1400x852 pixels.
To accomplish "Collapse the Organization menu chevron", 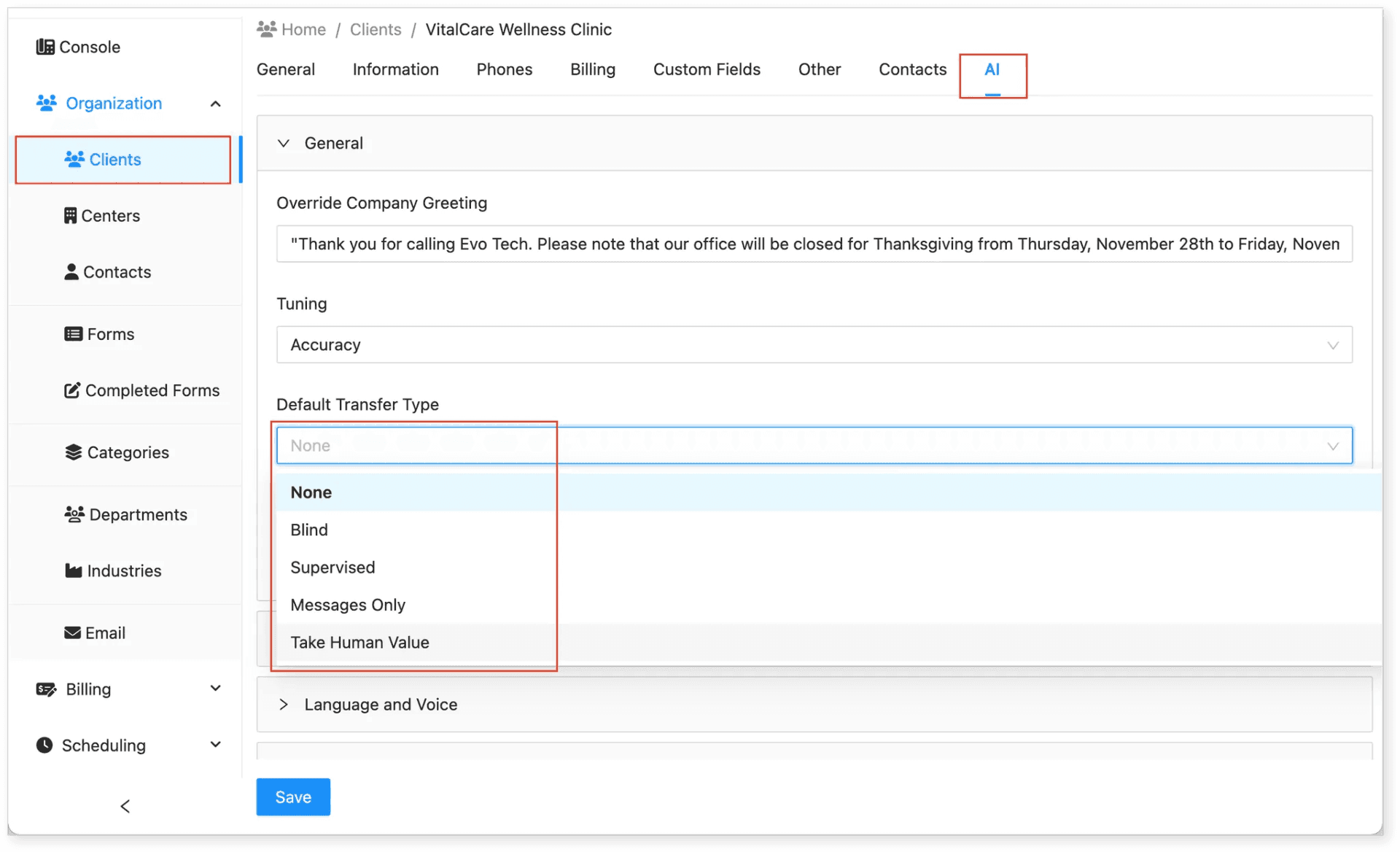I will 215,104.
